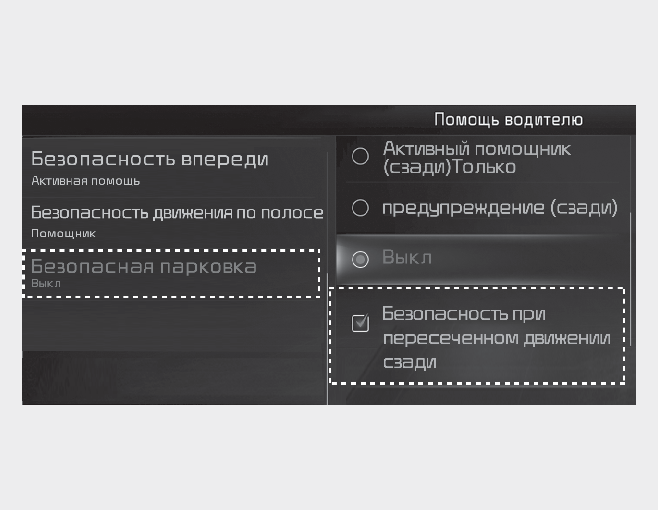The width and height of the screenshot is (658, 510).
Task: Click "Активная помощь" subtitle under Безопасность впереди
Action: click(x=85, y=181)
